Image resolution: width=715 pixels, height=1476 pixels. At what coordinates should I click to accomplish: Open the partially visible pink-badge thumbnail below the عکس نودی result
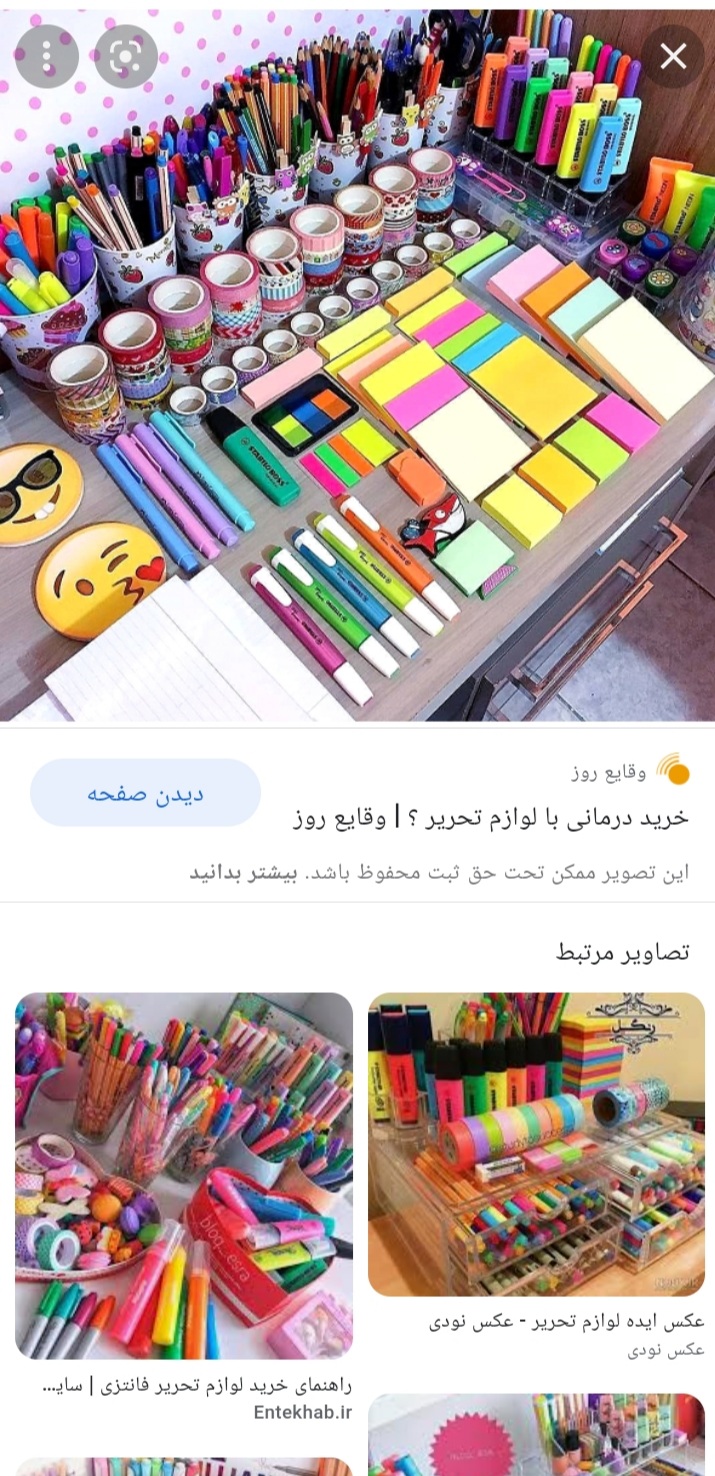click(x=536, y=1435)
